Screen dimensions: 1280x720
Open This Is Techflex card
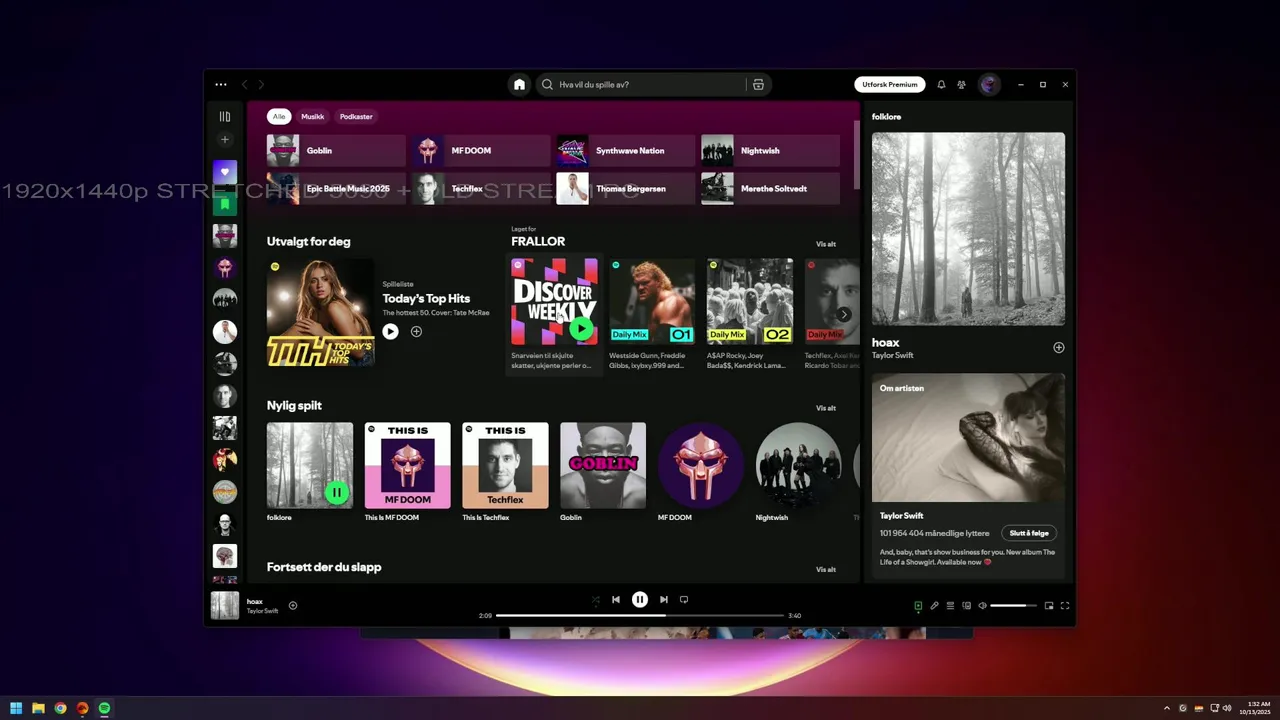click(x=505, y=472)
